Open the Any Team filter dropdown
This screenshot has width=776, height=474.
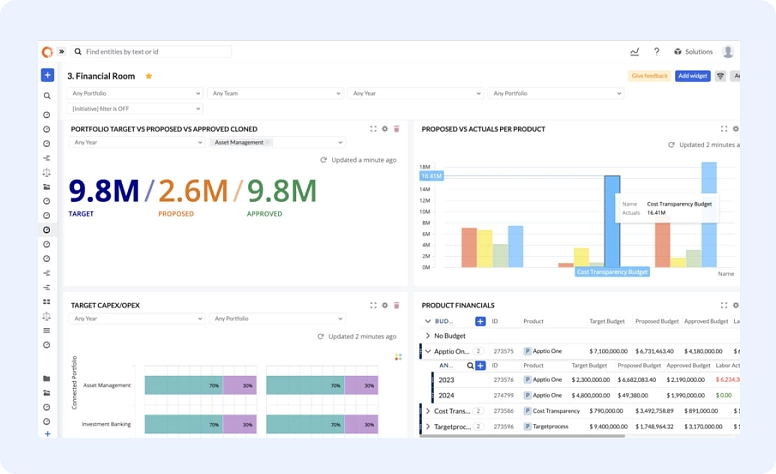[x=275, y=94]
